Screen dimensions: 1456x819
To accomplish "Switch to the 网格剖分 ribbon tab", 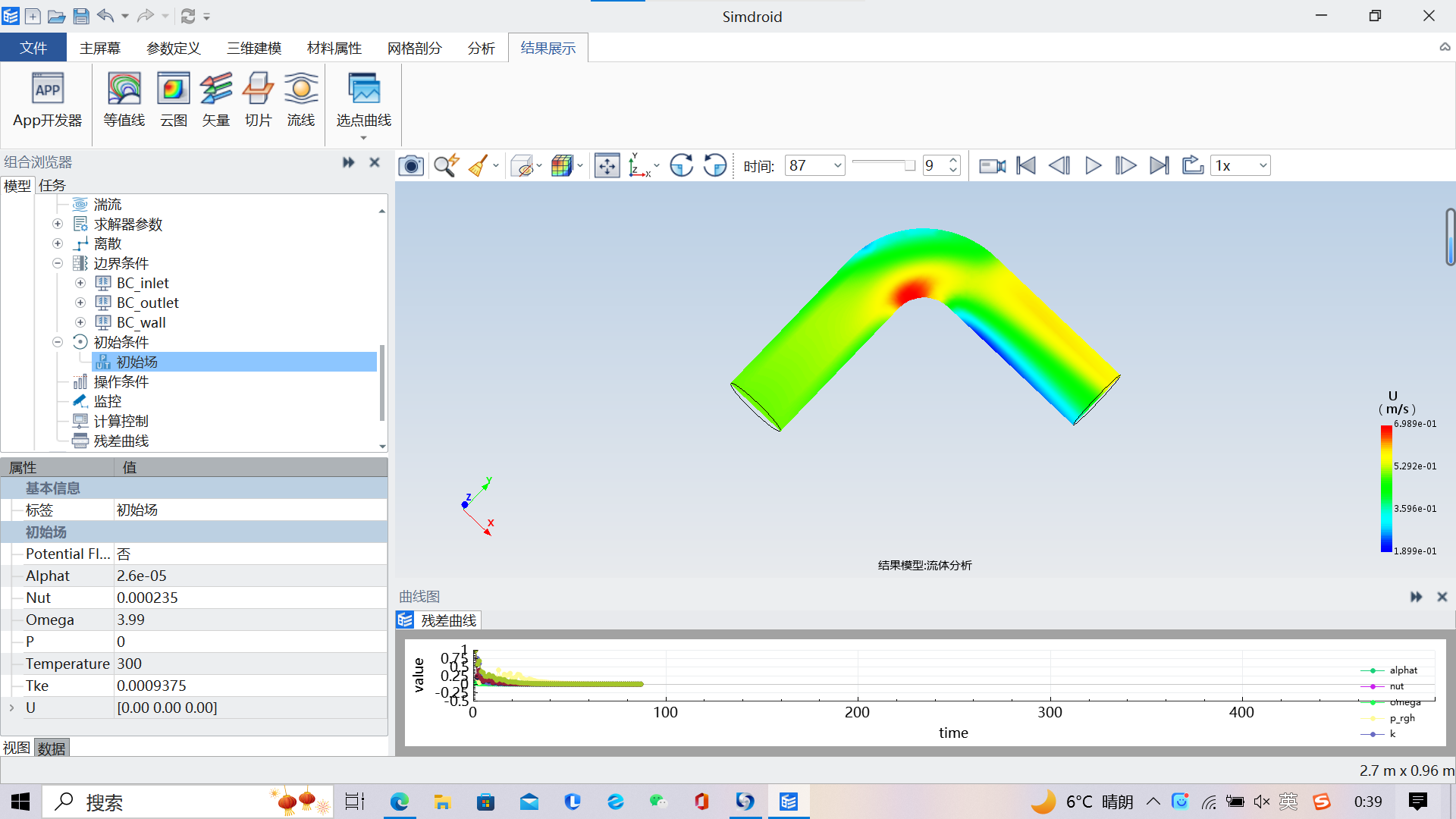I will coord(415,48).
